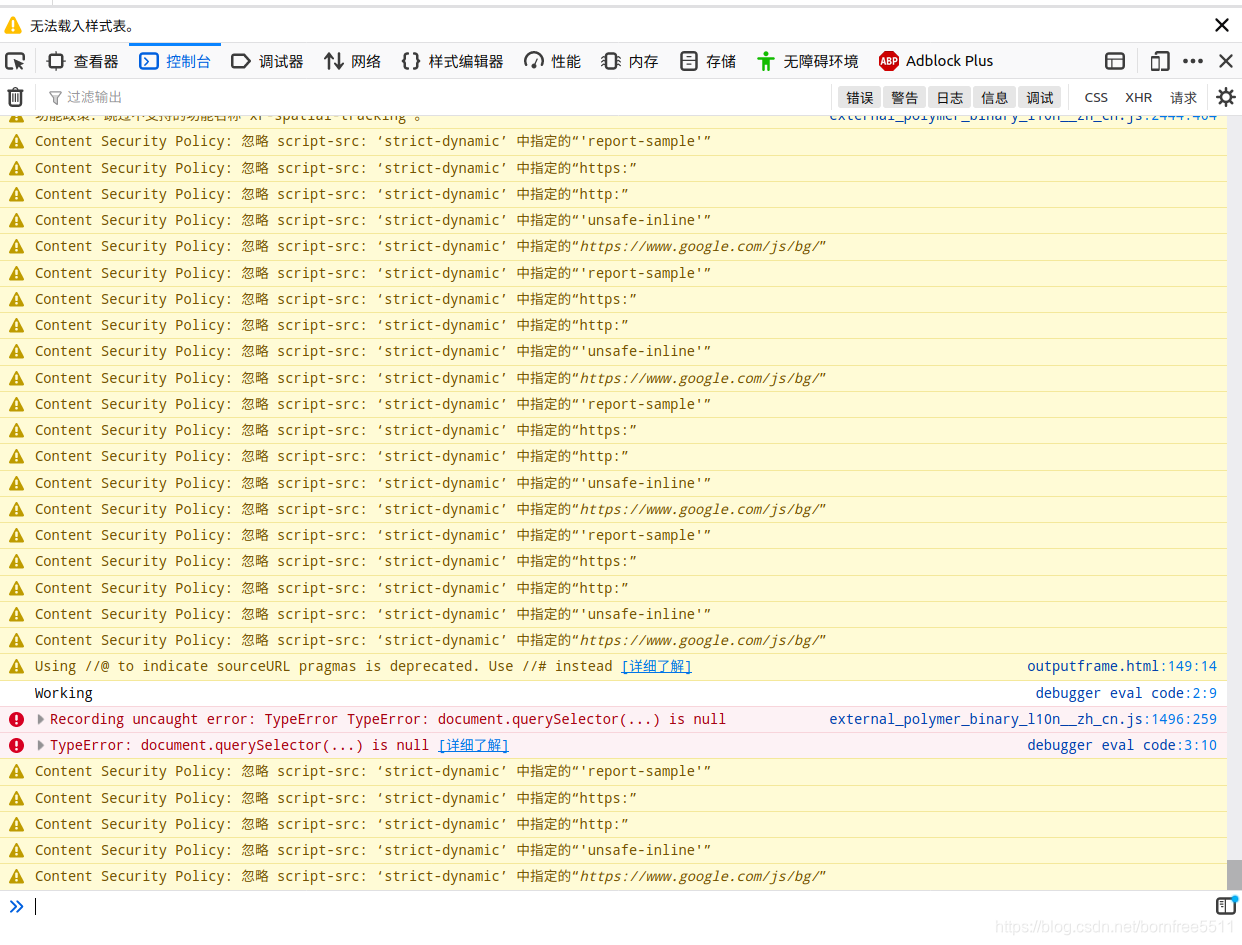Image resolution: width=1242 pixels, height=945 pixels.
Task: Click the yellow warning icon in notification bar
Action: (13, 26)
